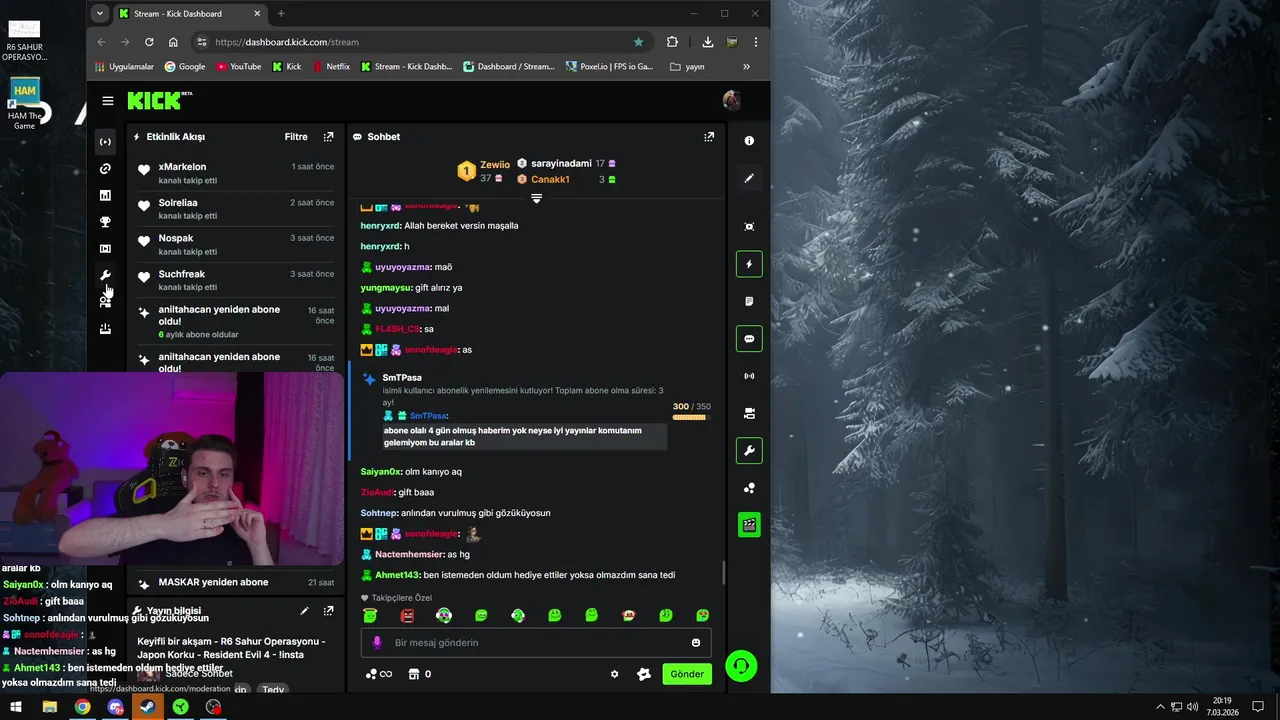
Task: Type in the Bir mesaj gönderin field
Action: coord(536,643)
